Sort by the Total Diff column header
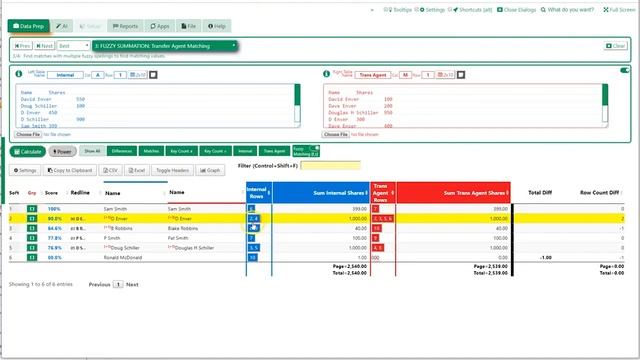The width and height of the screenshot is (640, 360). [540, 192]
